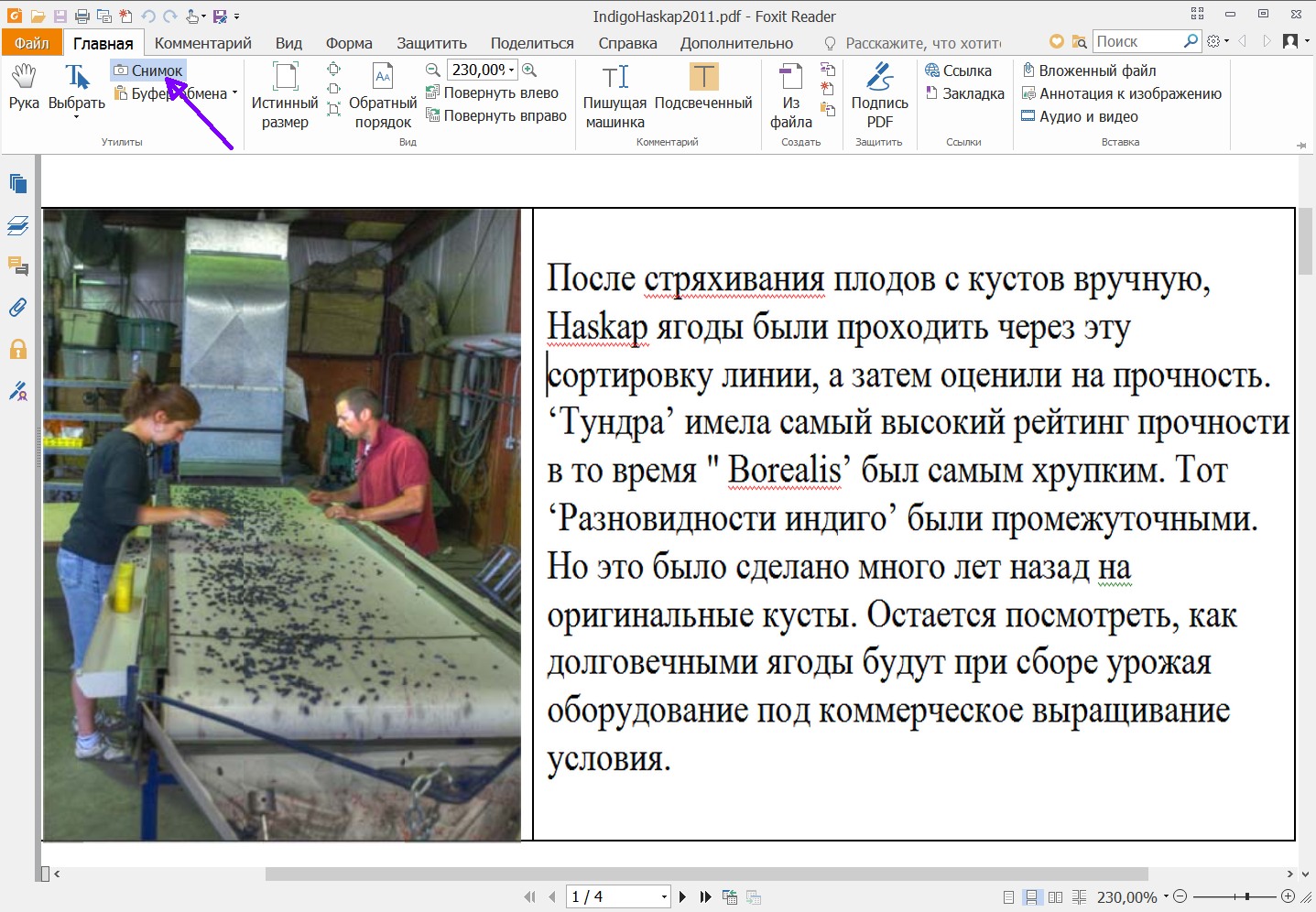Open the Комментарий ribbon tab
The image size is (1316, 912).
click(202, 43)
